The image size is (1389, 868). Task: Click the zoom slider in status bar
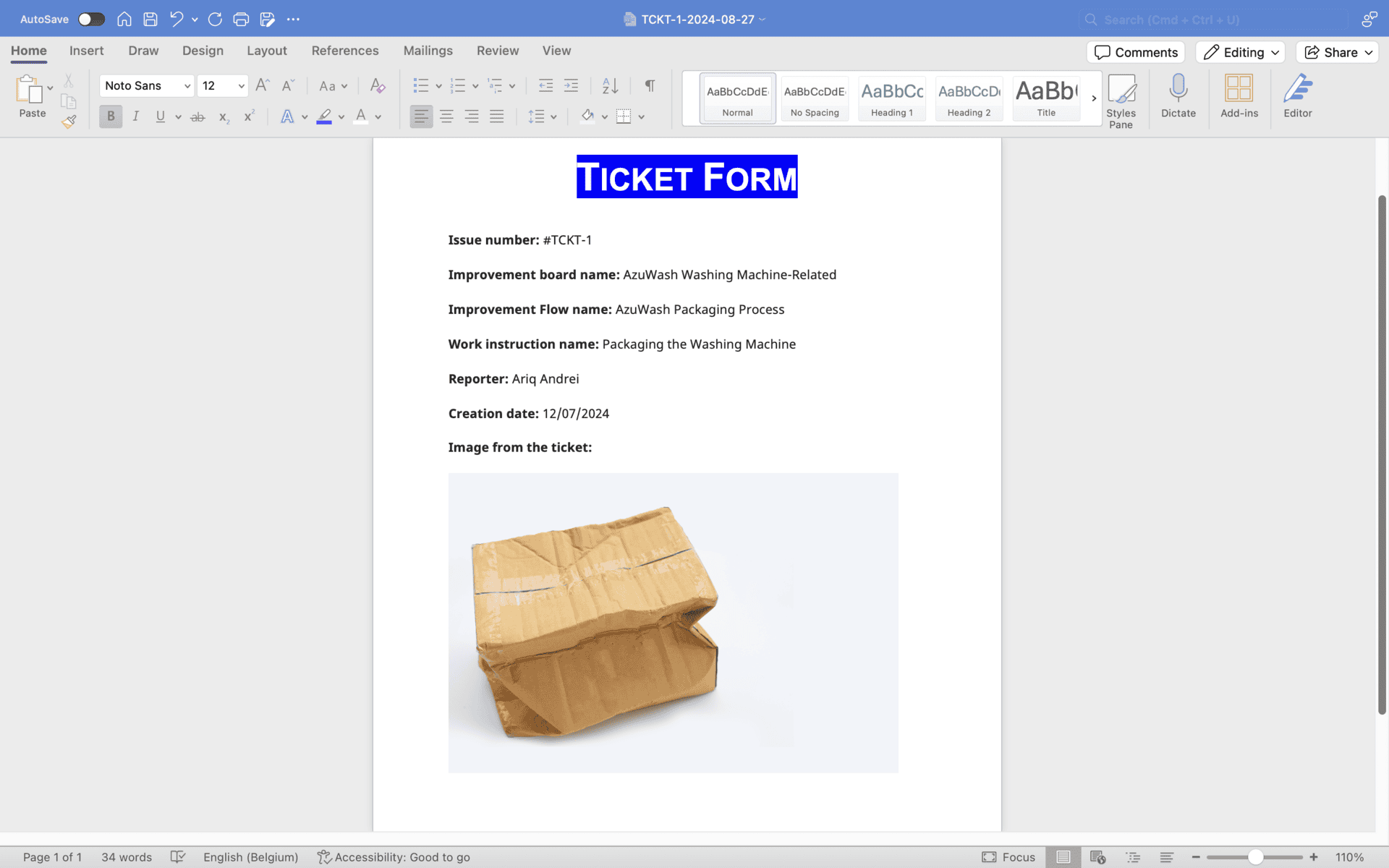point(1255,857)
